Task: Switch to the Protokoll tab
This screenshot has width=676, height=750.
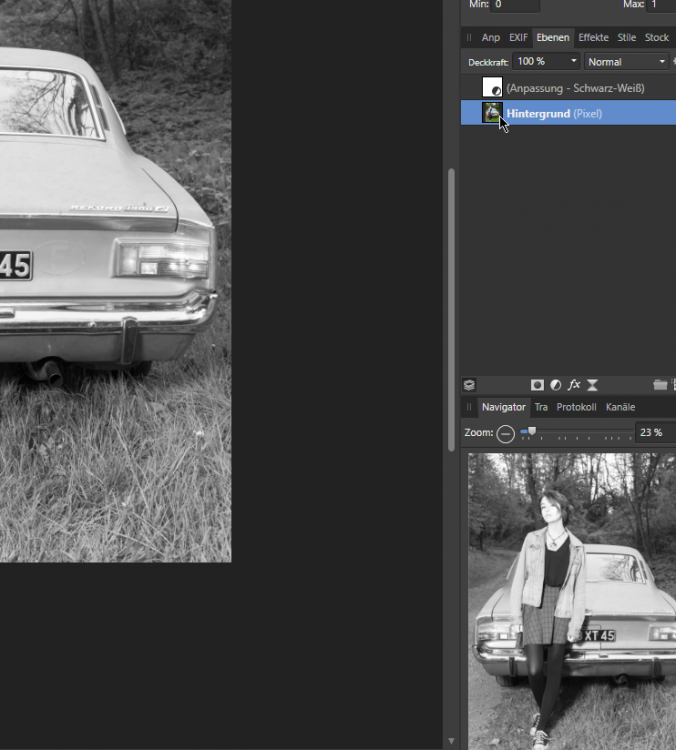Action: point(576,407)
